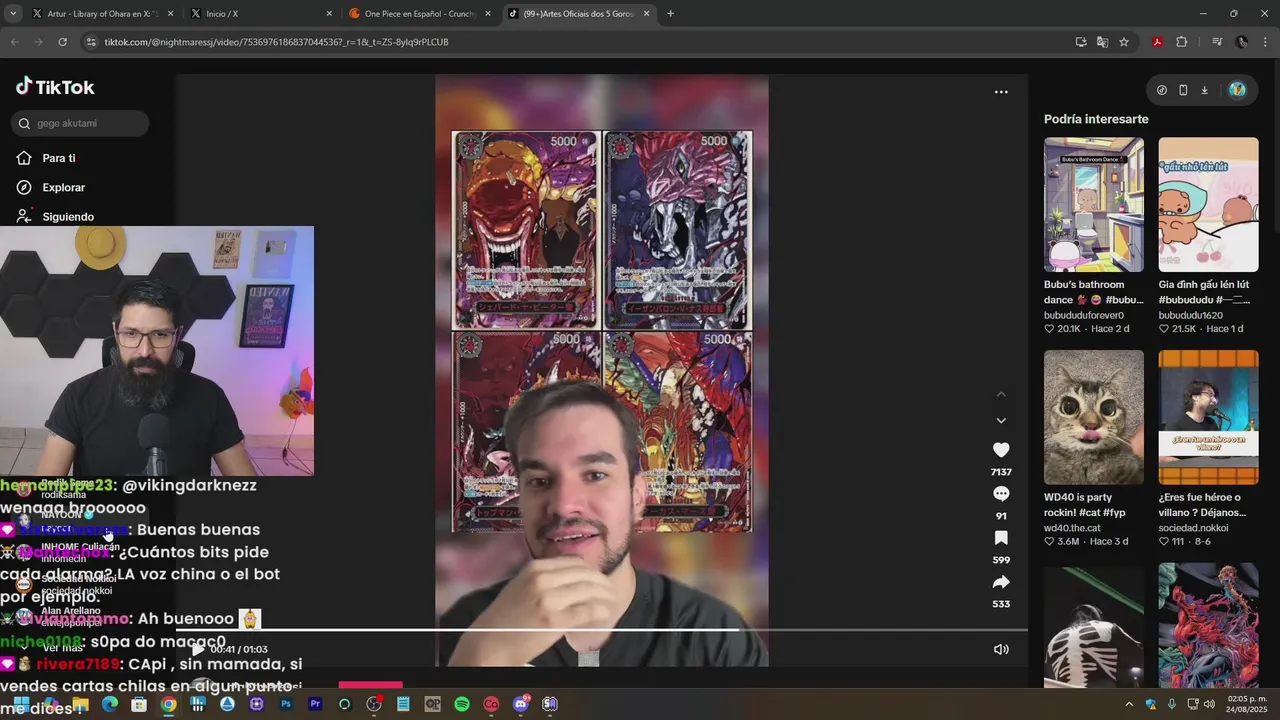
Task: Seek along the video progress bar
Action: click(x=602, y=630)
